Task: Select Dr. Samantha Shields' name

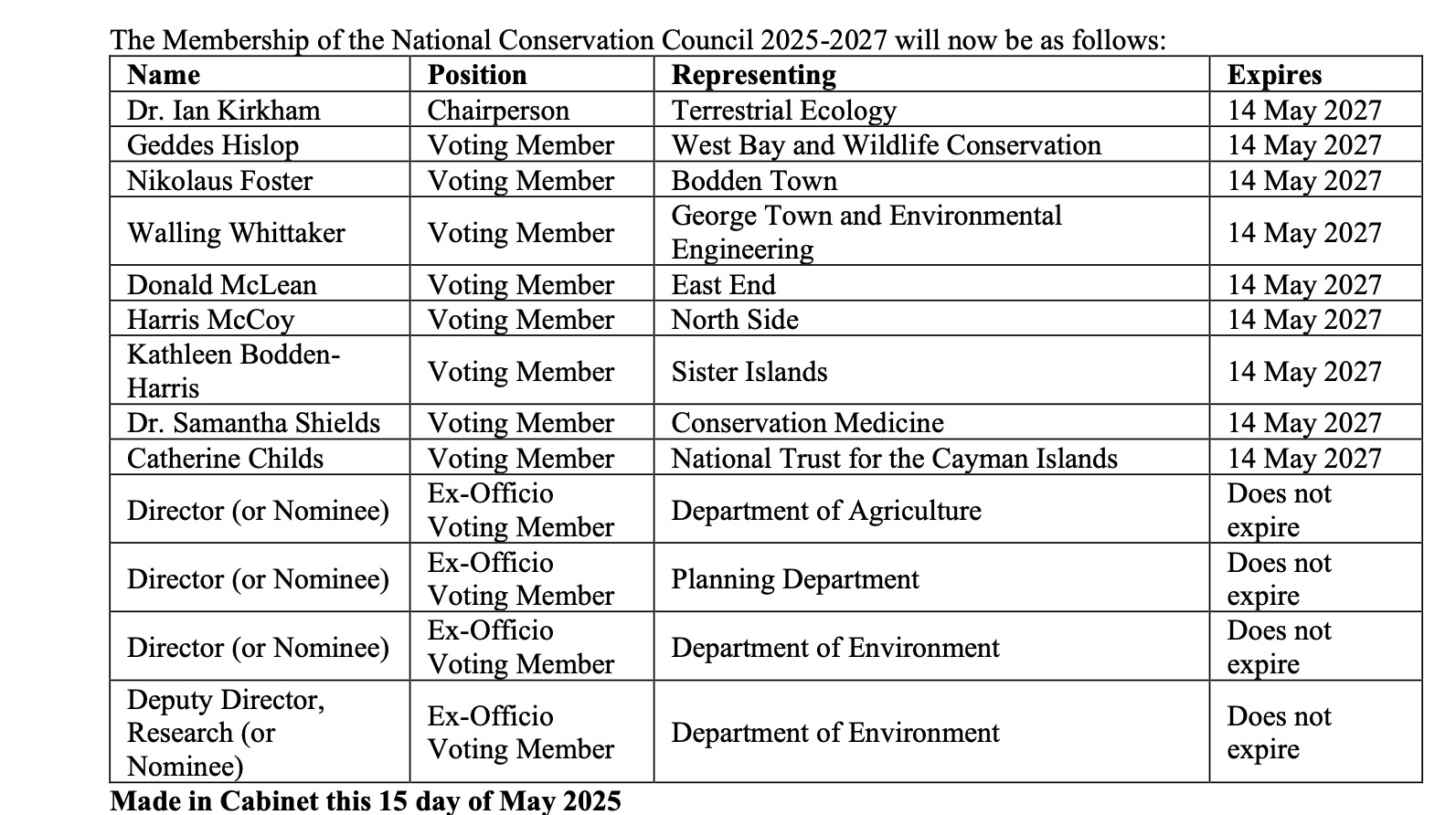Action: click(x=253, y=423)
